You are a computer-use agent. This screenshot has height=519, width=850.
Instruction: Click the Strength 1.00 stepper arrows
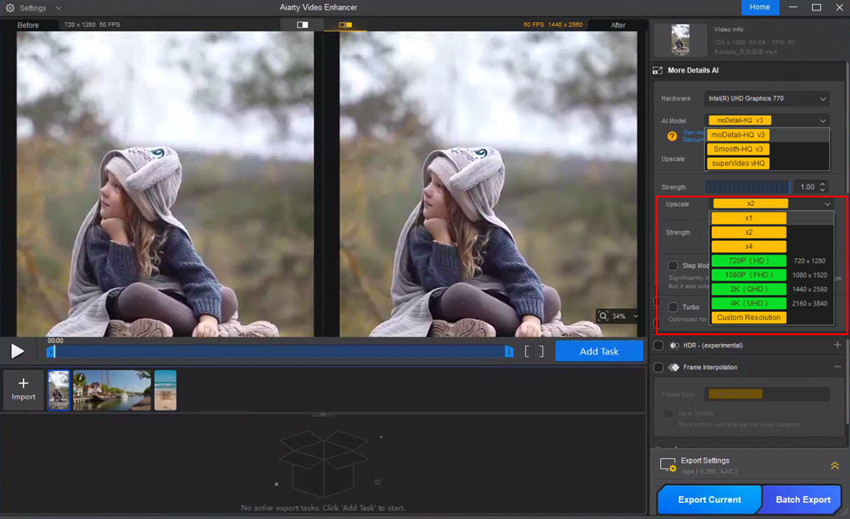coord(822,187)
